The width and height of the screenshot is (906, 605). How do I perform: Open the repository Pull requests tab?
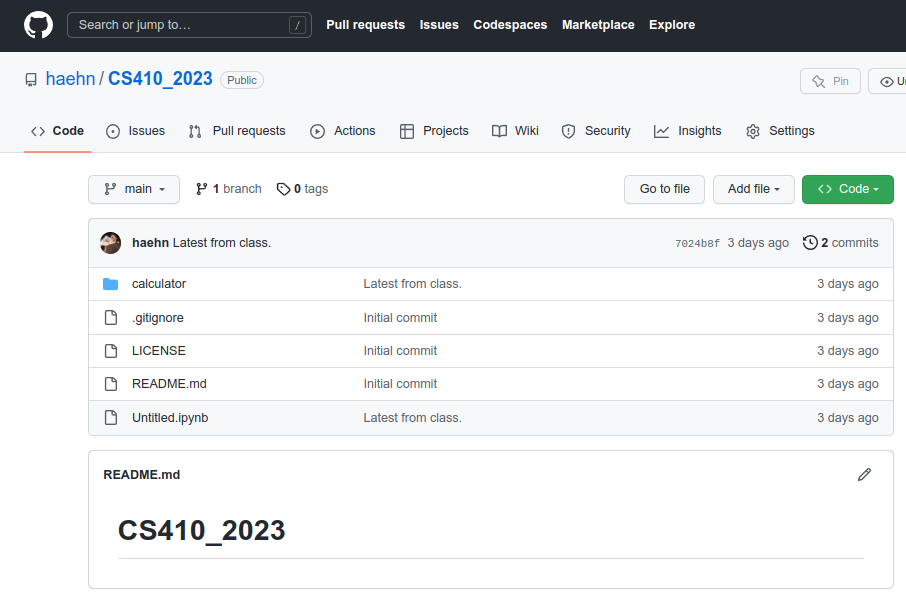237,131
